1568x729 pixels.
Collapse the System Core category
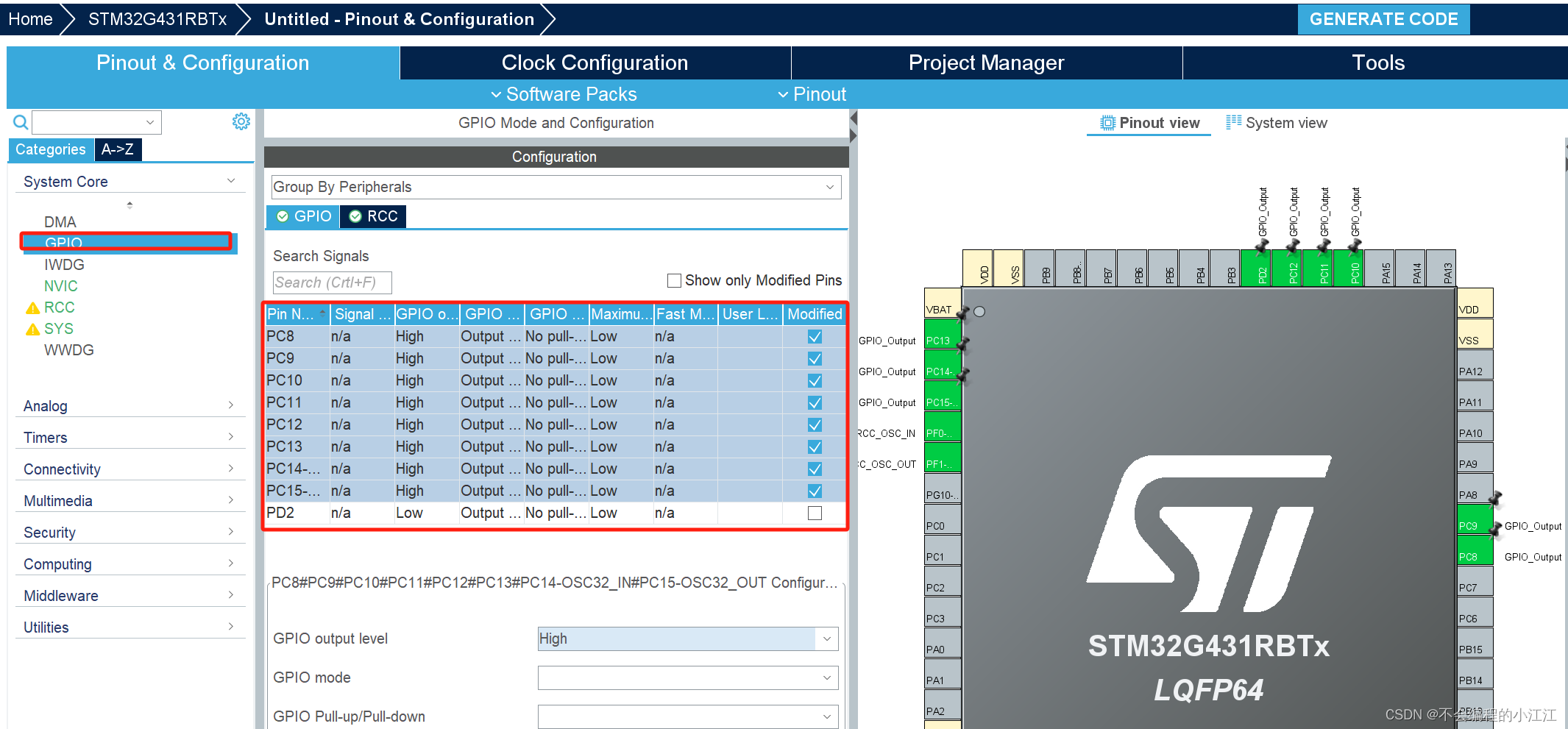(130, 181)
